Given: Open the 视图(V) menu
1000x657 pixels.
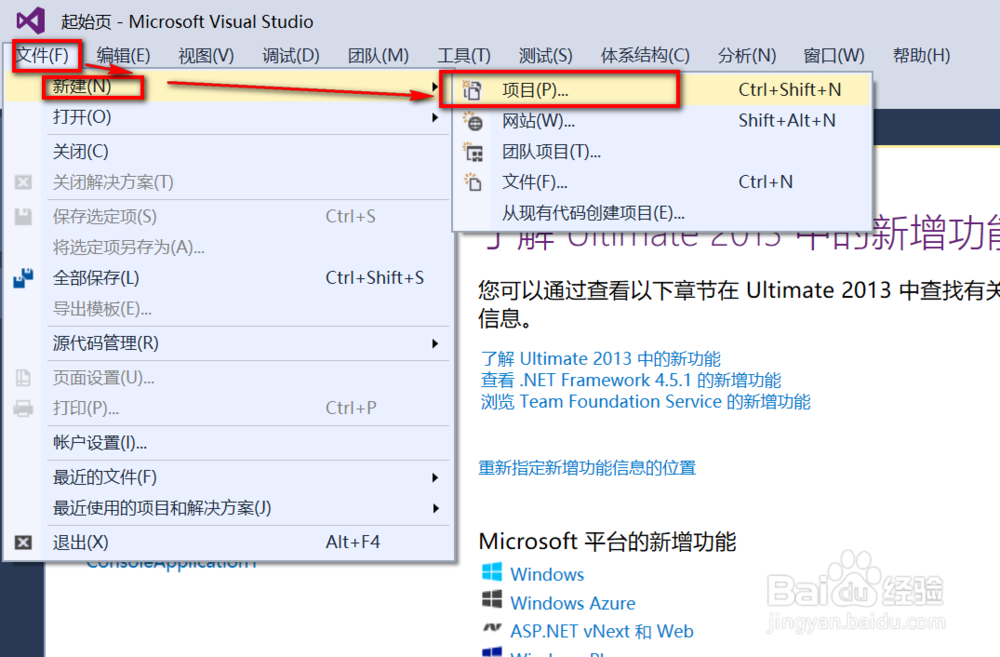Looking at the screenshot, I should tap(205, 55).
